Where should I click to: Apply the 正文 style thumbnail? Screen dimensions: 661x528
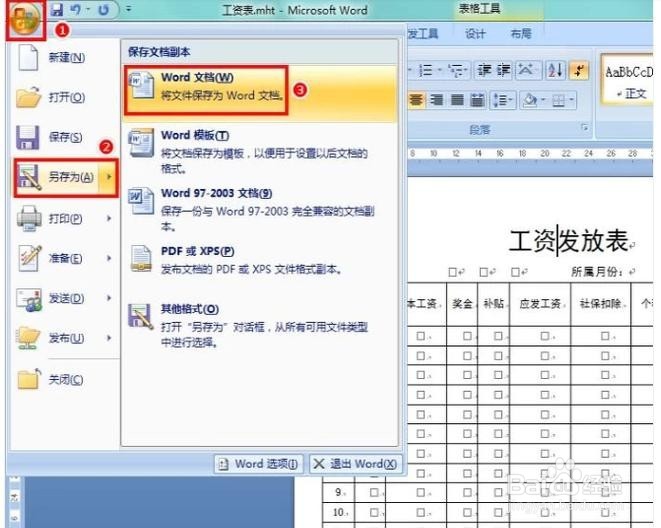(x=628, y=81)
